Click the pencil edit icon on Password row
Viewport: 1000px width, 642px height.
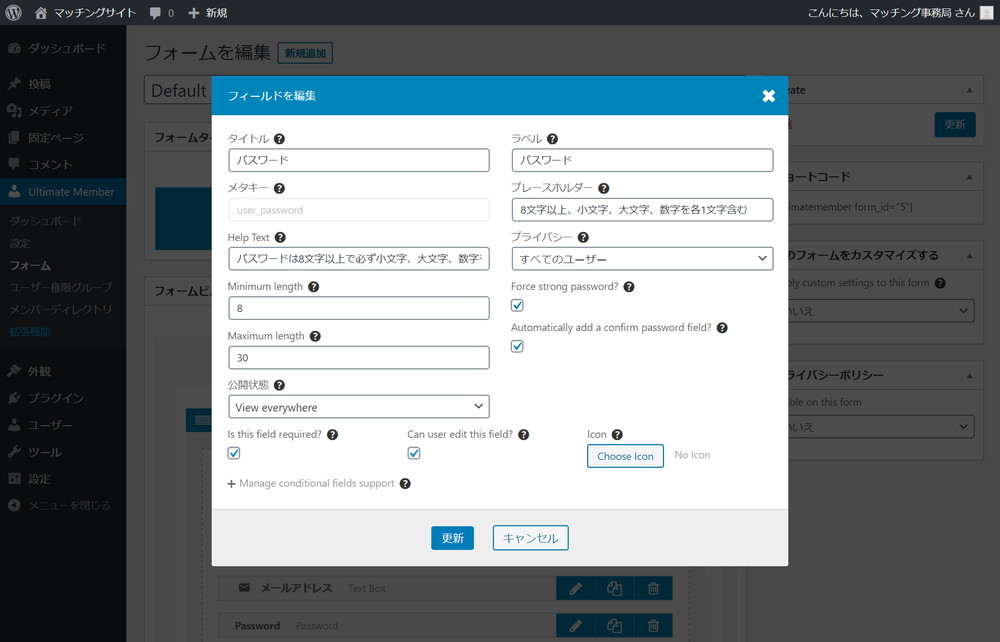(575, 626)
